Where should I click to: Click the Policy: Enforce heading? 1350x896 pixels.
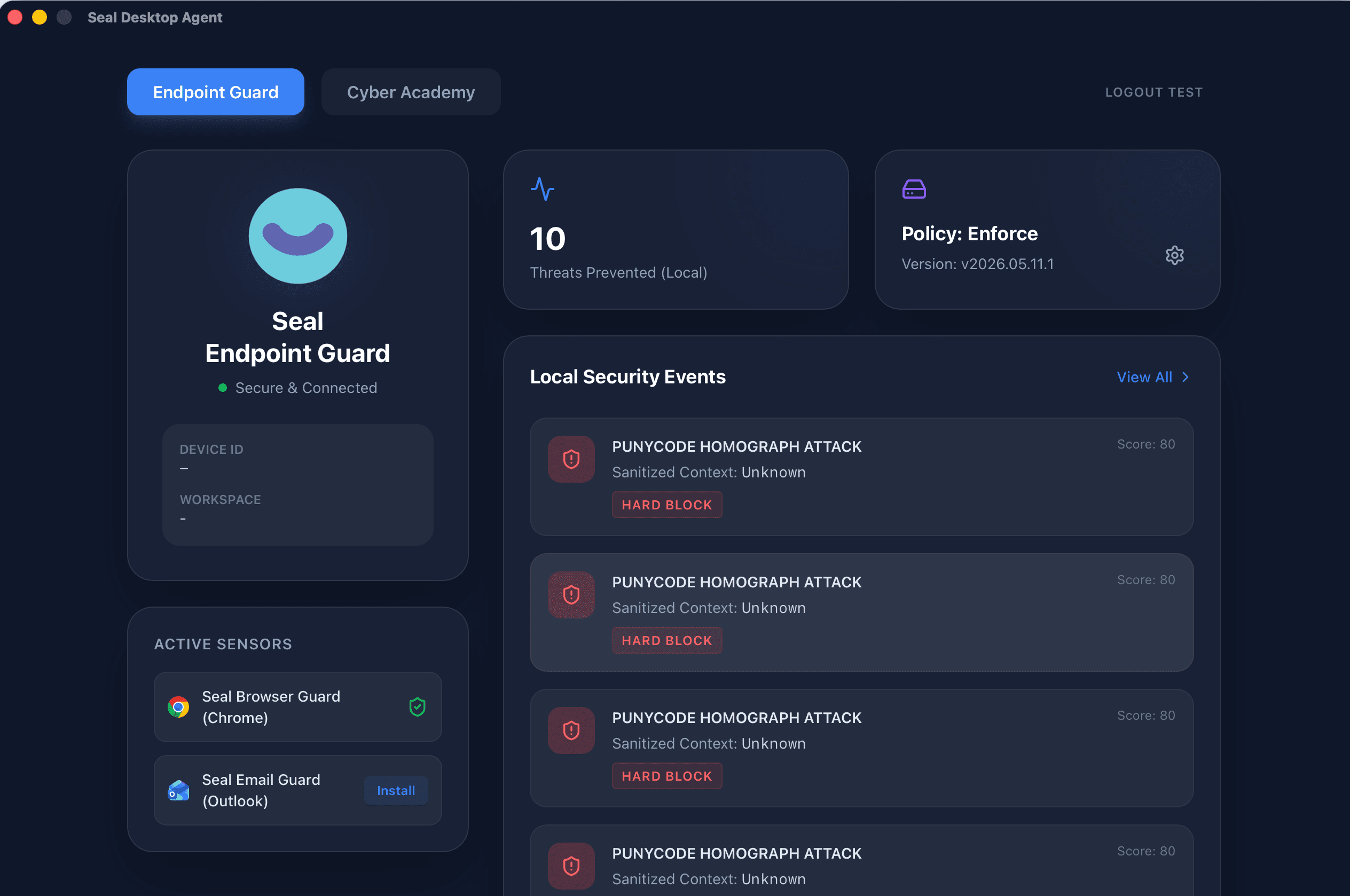969,233
